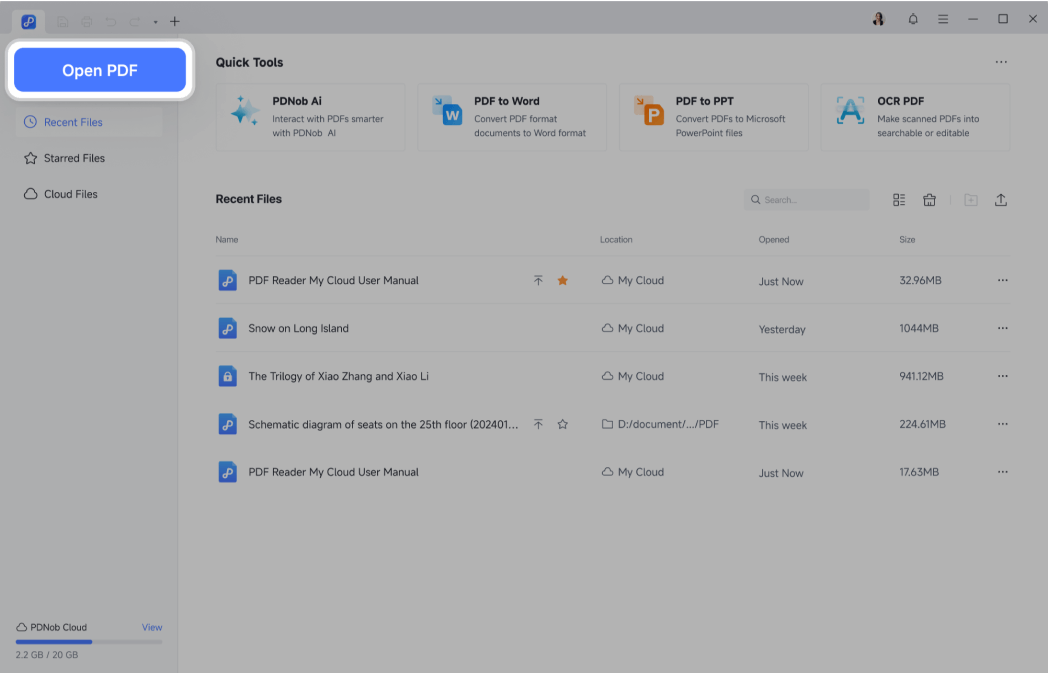This screenshot has width=1048, height=673.
Task: Sort by Size column header
Action: click(907, 239)
